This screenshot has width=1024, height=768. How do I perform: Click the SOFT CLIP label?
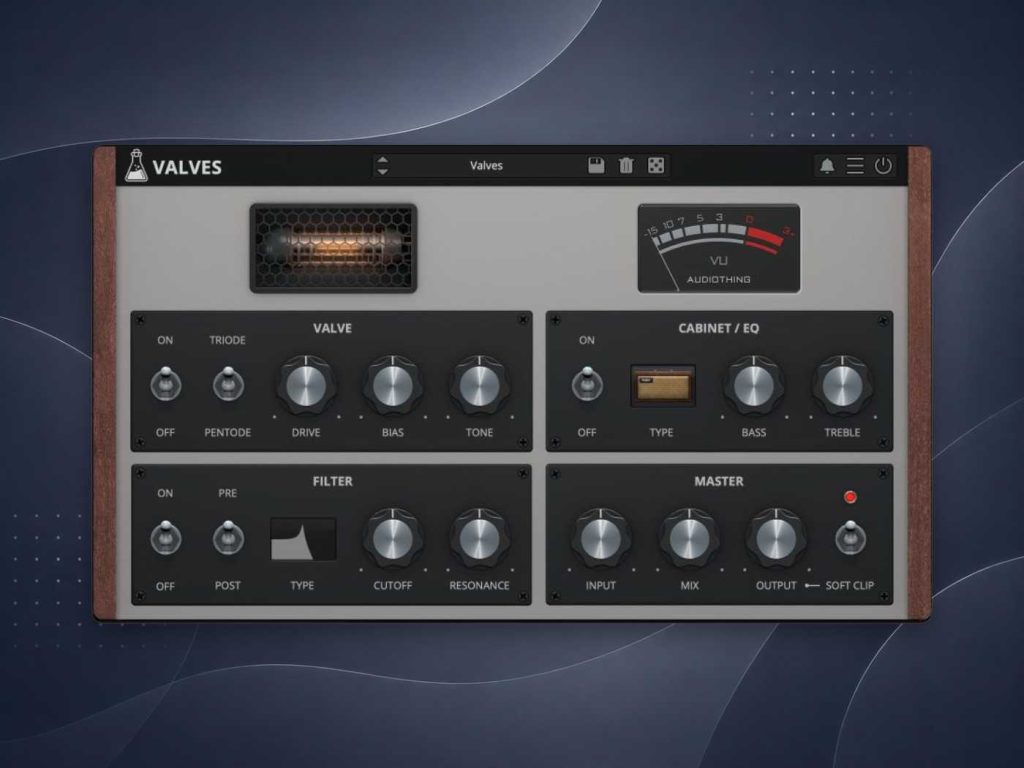click(850, 586)
